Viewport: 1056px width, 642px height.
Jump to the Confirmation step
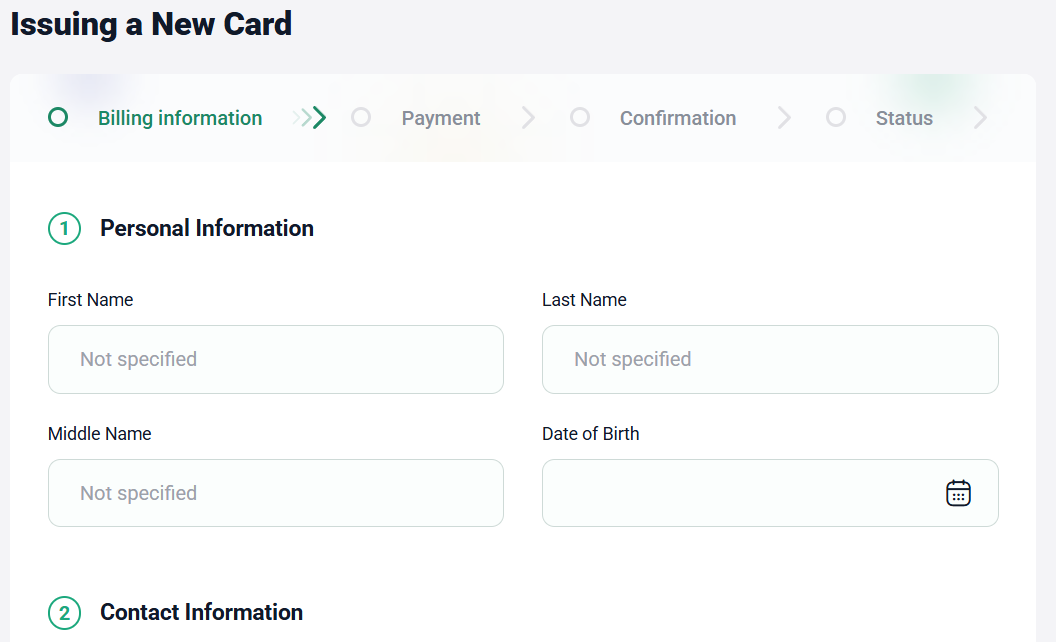click(x=678, y=118)
